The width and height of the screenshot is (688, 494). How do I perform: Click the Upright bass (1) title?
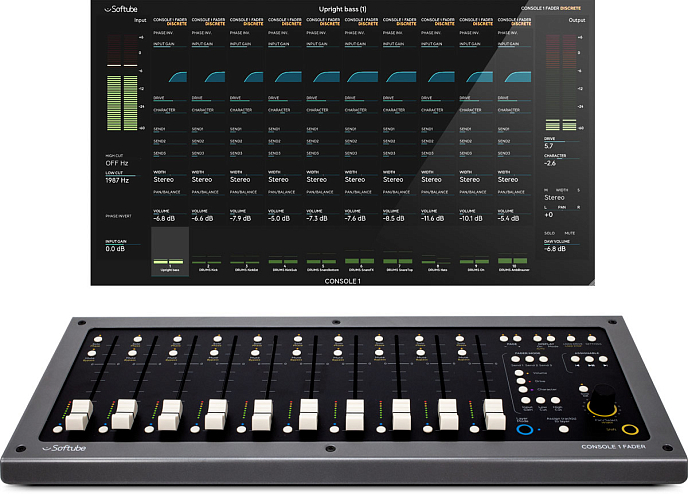coord(342,9)
